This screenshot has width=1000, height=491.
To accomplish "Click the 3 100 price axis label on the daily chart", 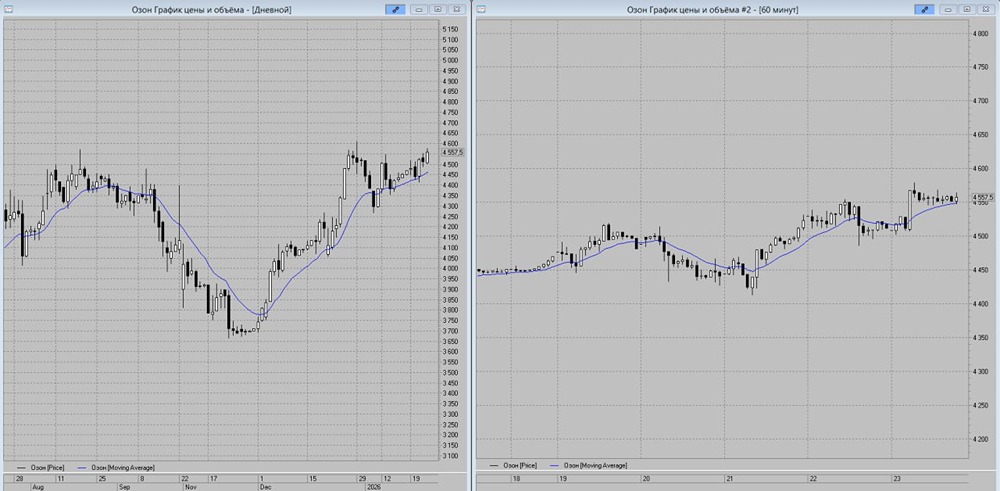I will tap(450, 456).
